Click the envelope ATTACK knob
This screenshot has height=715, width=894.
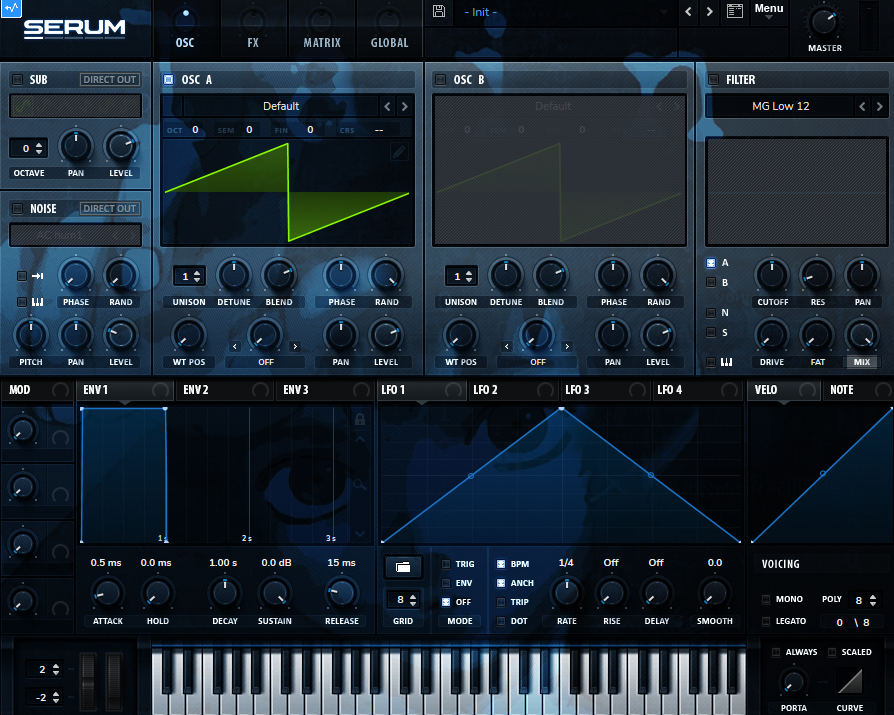(x=107, y=593)
